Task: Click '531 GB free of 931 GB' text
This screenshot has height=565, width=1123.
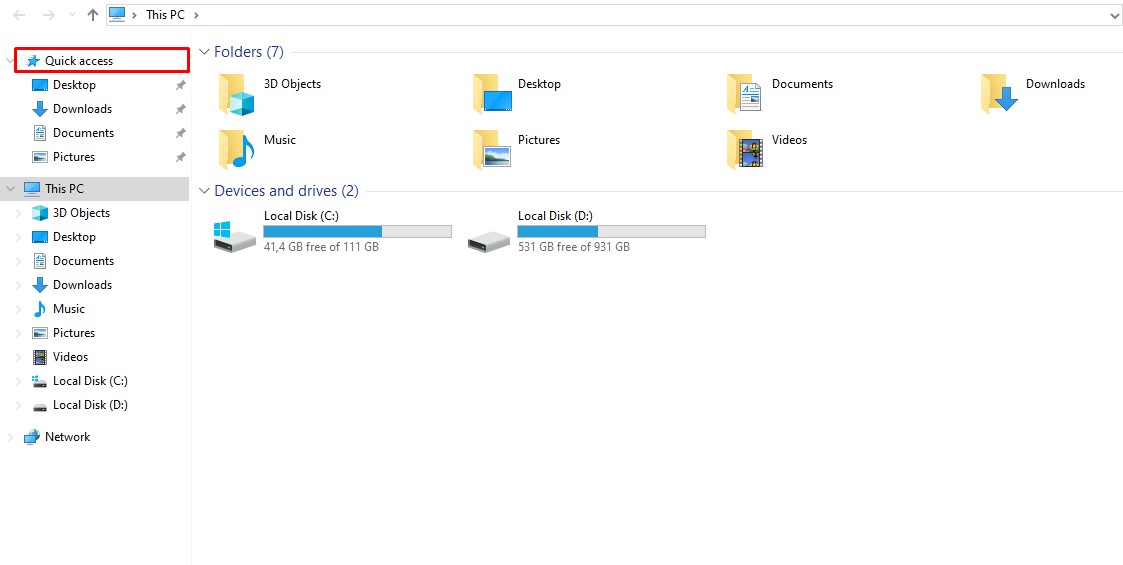Action: [574, 247]
